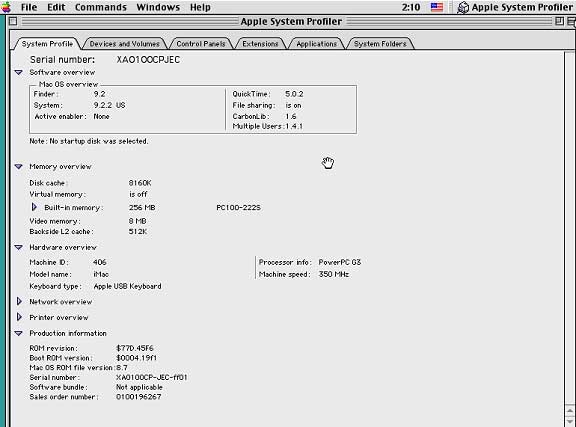The height and width of the screenshot is (427, 576).
Task: Click the US flag keyboard menu icon
Action: pos(436,7)
